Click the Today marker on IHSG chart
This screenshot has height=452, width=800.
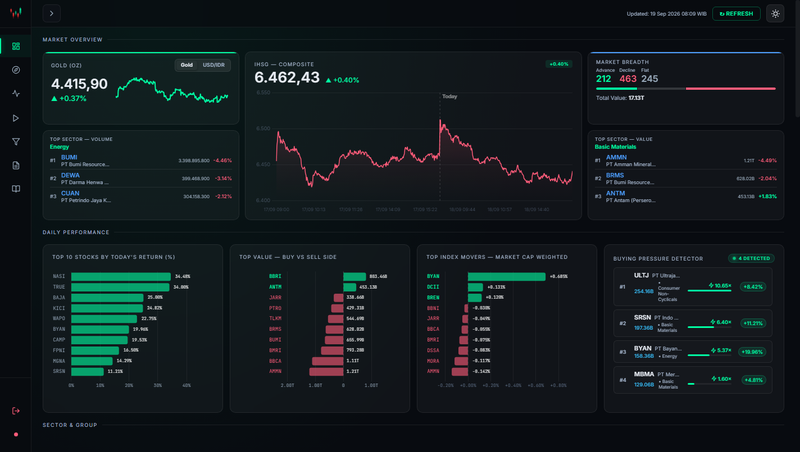pos(449,96)
